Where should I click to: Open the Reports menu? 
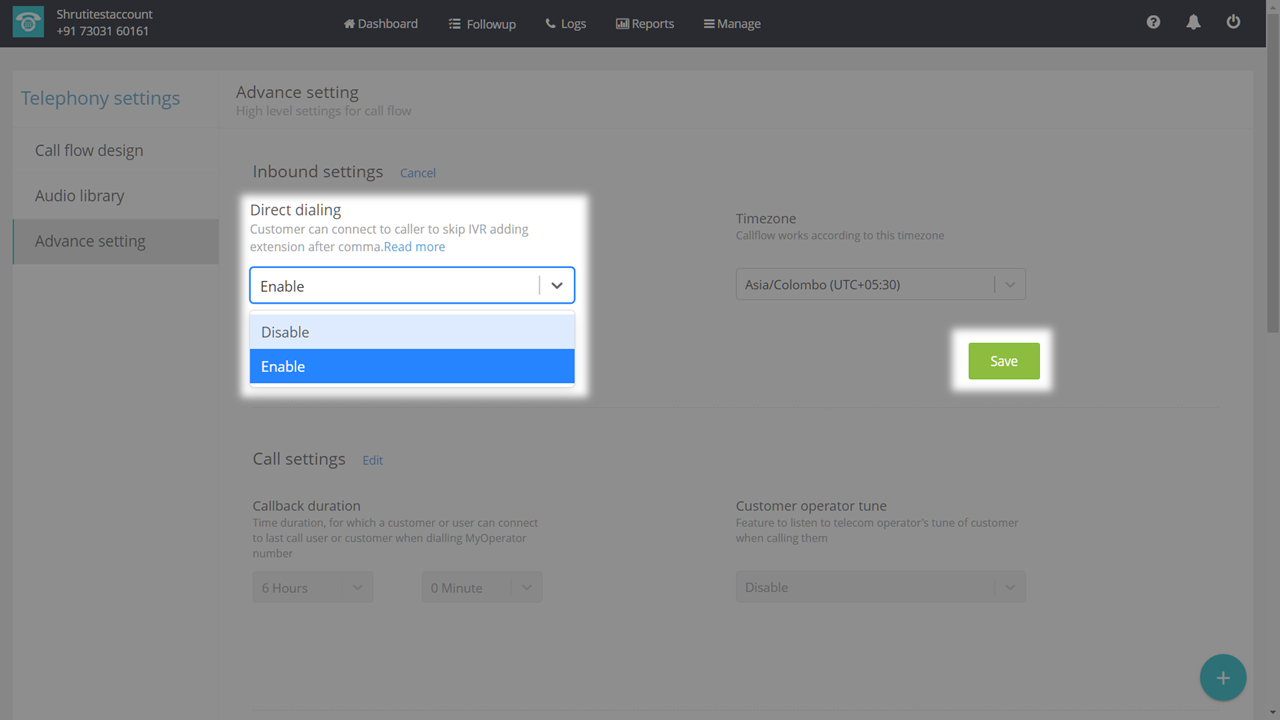click(x=645, y=23)
